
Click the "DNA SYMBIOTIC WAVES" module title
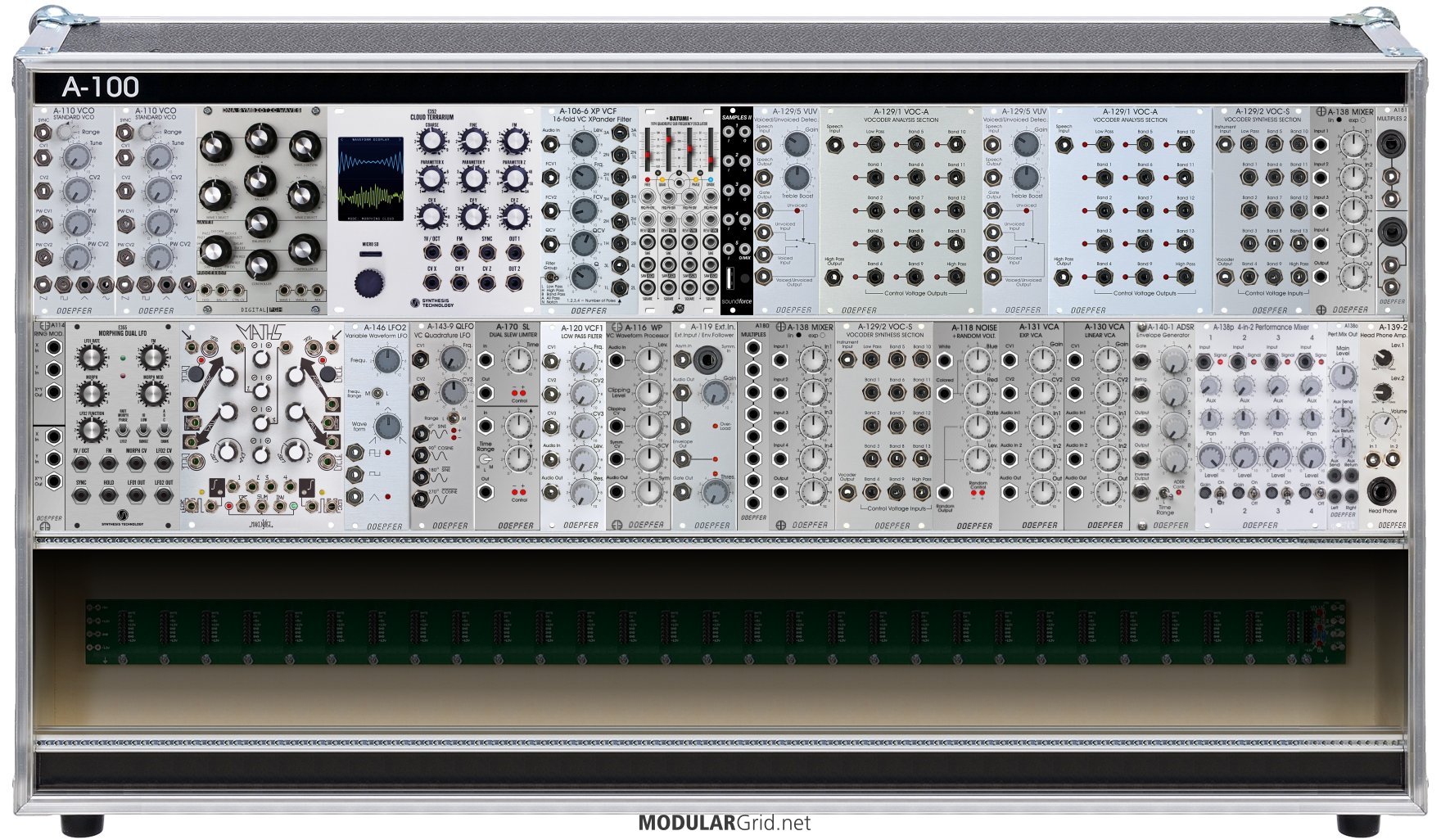261,111
